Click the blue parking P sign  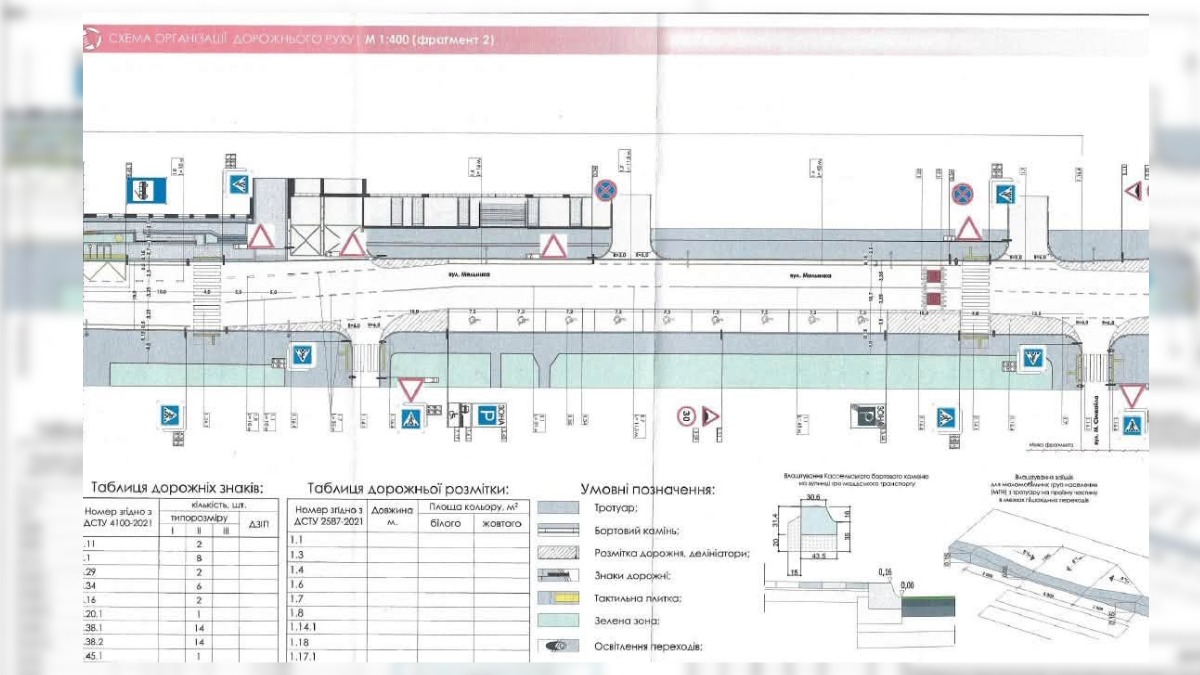tap(488, 415)
